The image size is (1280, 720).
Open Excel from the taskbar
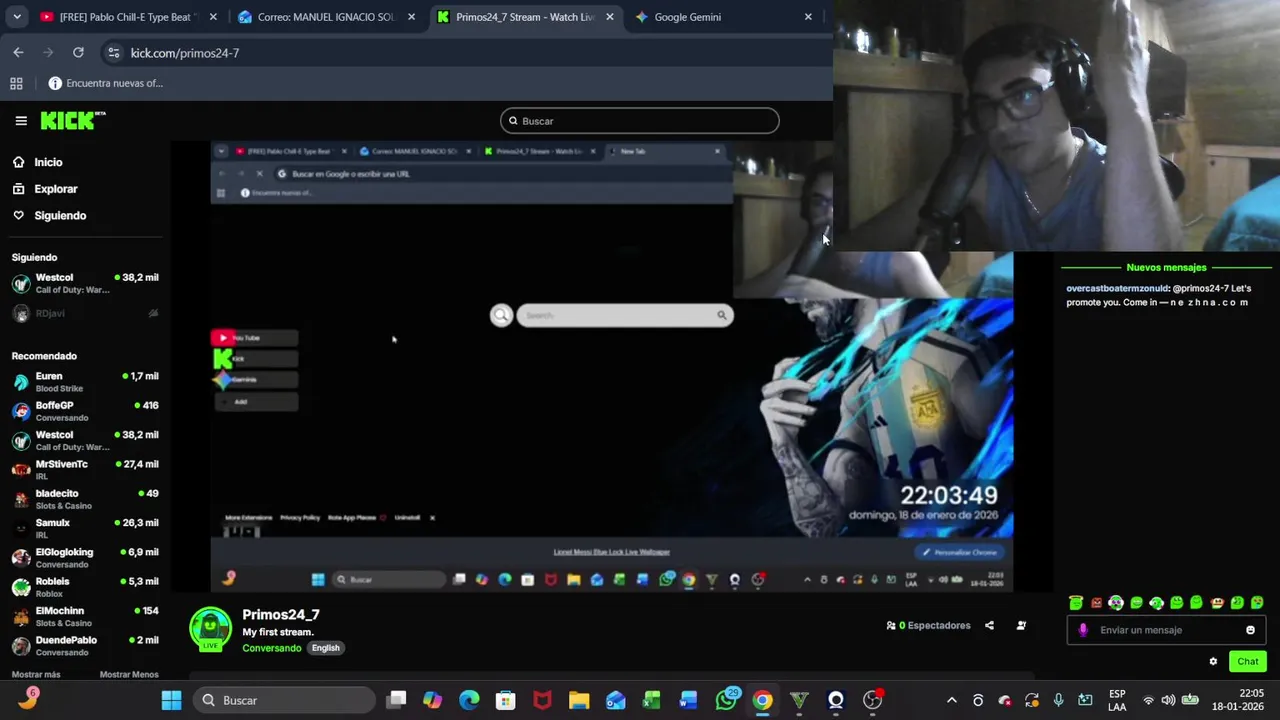651,700
